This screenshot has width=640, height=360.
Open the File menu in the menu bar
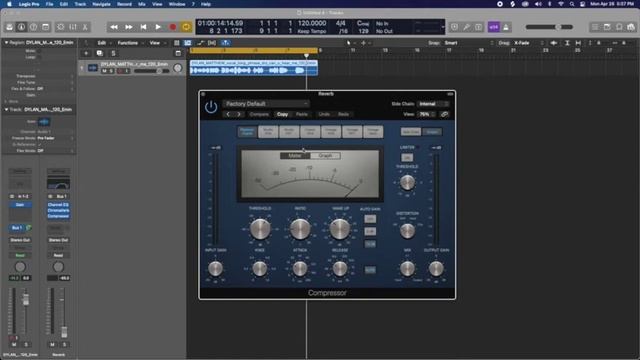[49, 4]
